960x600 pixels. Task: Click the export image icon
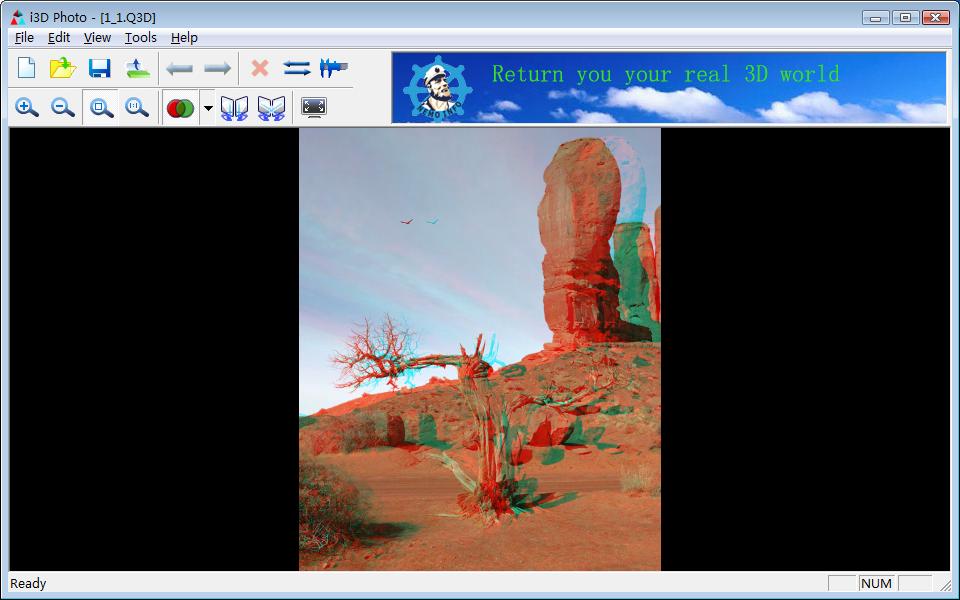pyautogui.click(x=138, y=68)
